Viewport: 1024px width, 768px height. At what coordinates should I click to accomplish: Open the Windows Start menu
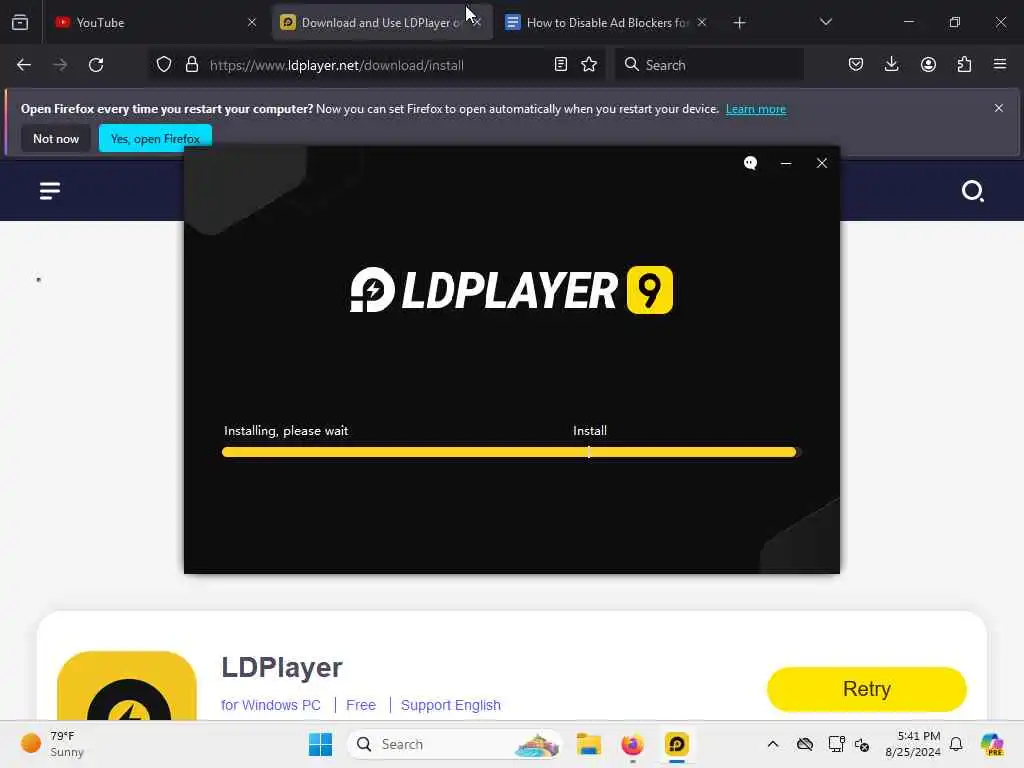point(320,744)
